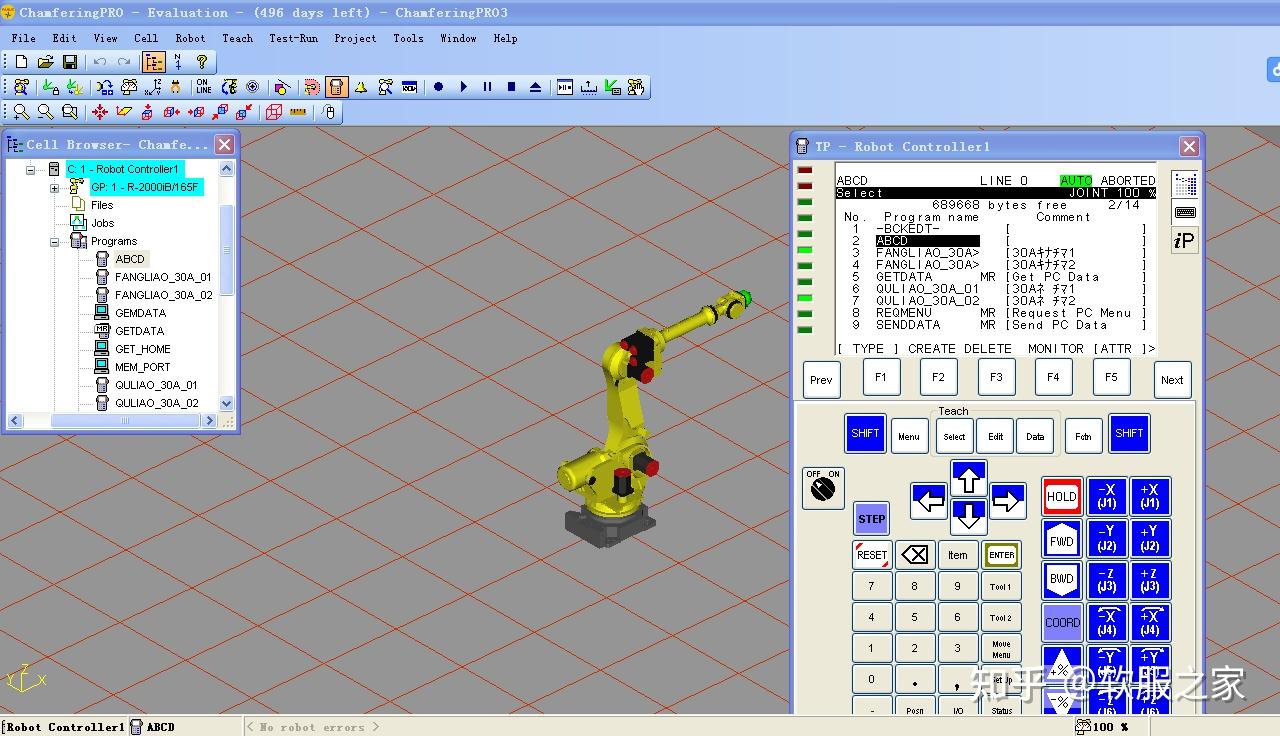The height and width of the screenshot is (736, 1280).
Task: Click the pendant backspace key
Action: click(x=915, y=555)
